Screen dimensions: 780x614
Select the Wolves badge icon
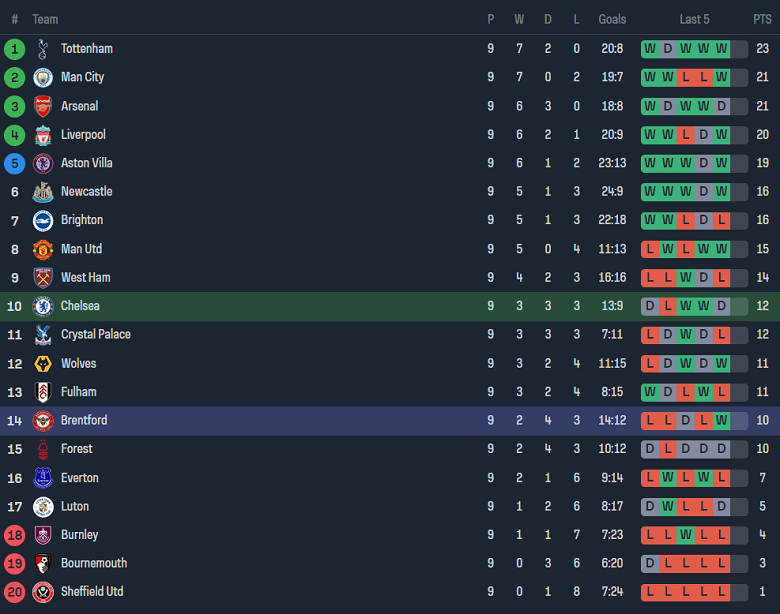click(43, 363)
